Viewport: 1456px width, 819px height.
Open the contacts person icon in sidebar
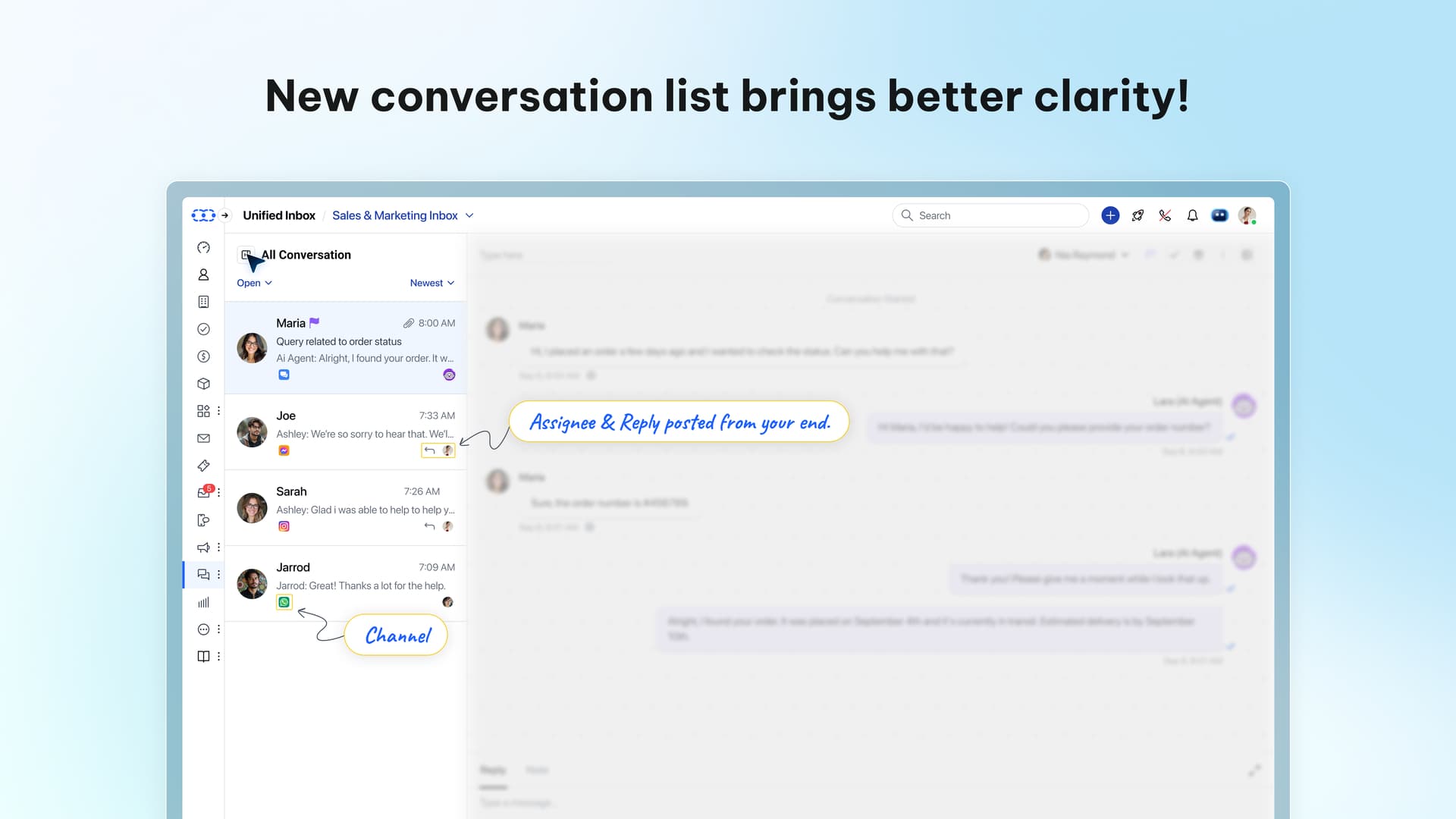click(x=203, y=275)
